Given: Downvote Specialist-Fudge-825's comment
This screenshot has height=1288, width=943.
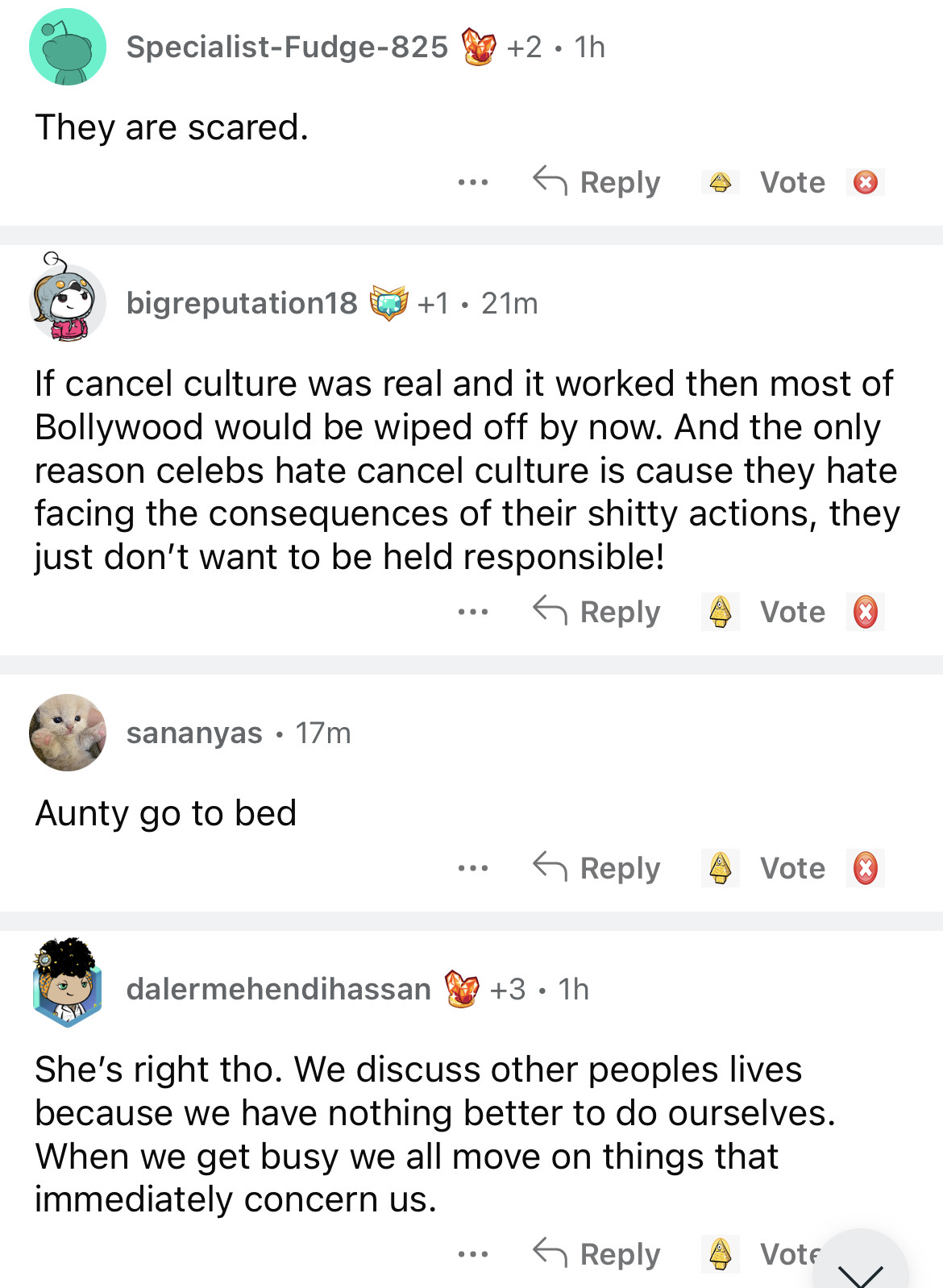Looking at the screenshot, I should point(866,183).
